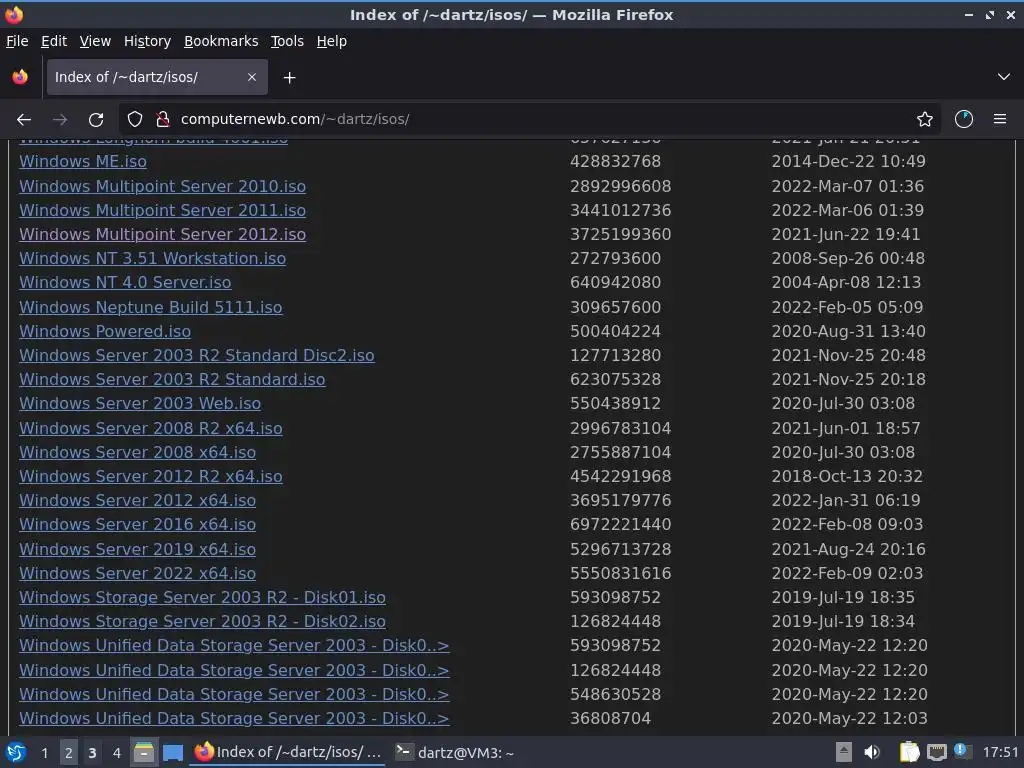Select file size 428832768 text
This screenshot has height=768, width=1024.
(x=615, y=161)
